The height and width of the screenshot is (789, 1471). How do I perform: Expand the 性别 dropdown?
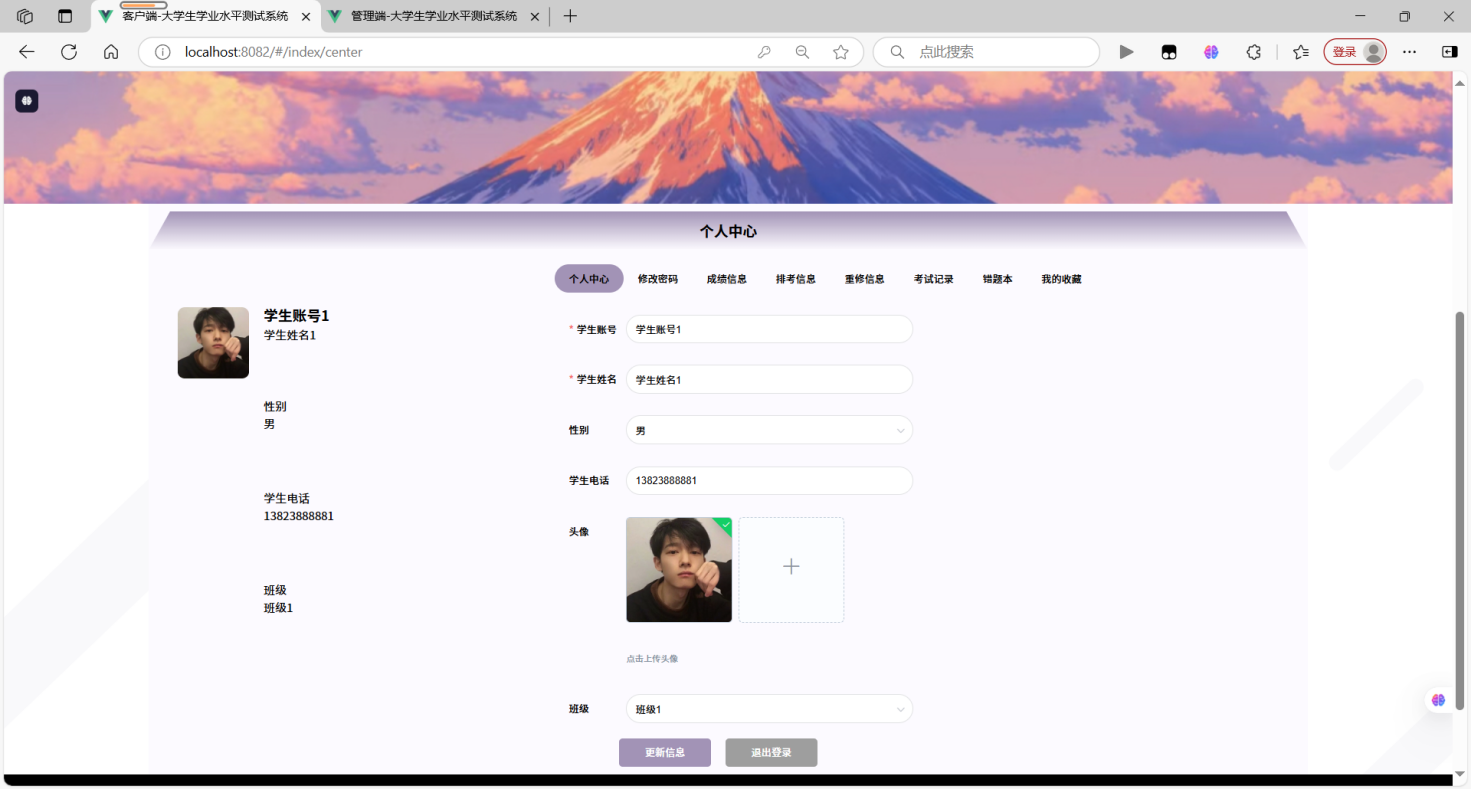[769, 430]
